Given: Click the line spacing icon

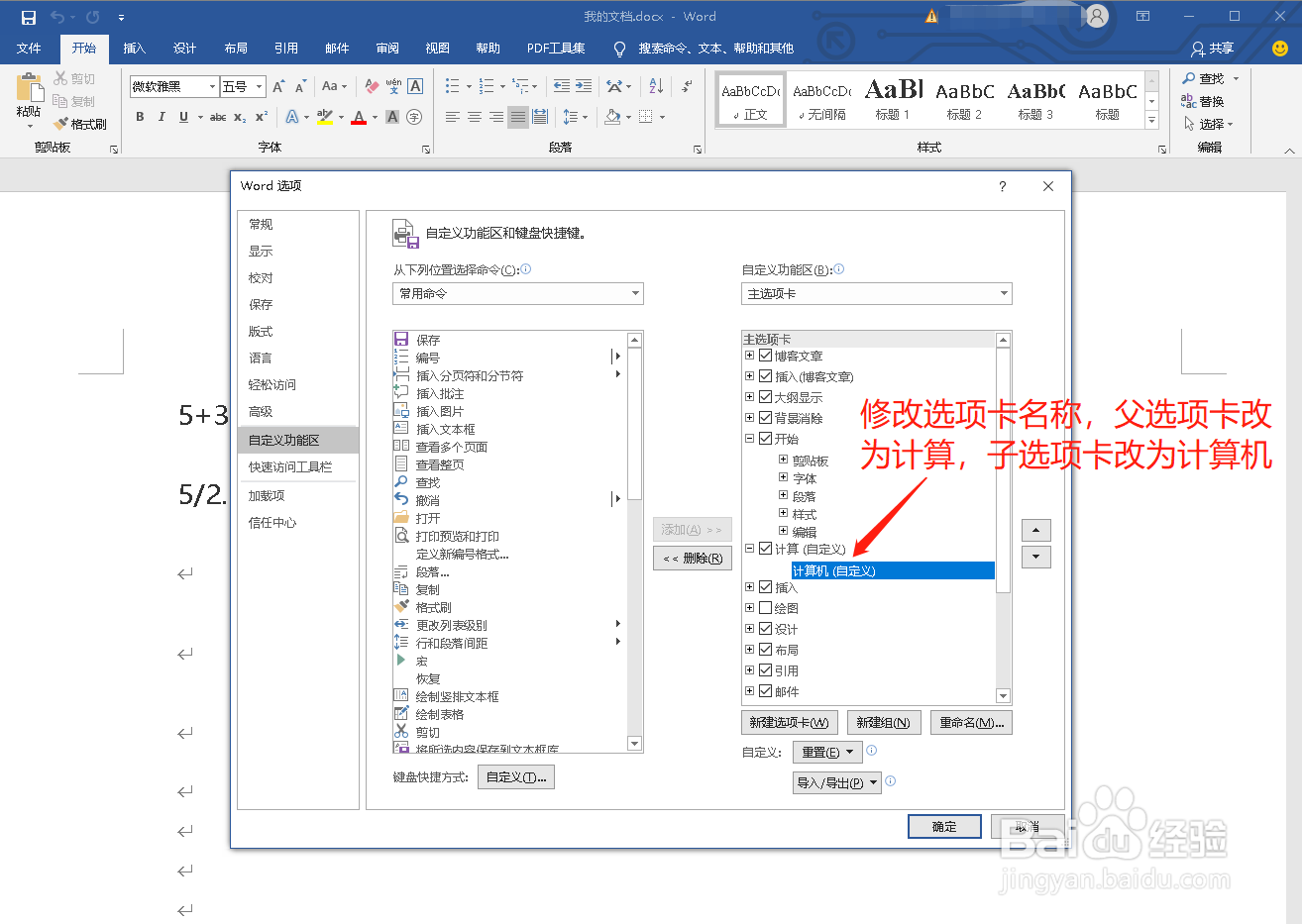Looking at the screenshot, I should pyautogui.click(x=570, y=117).
